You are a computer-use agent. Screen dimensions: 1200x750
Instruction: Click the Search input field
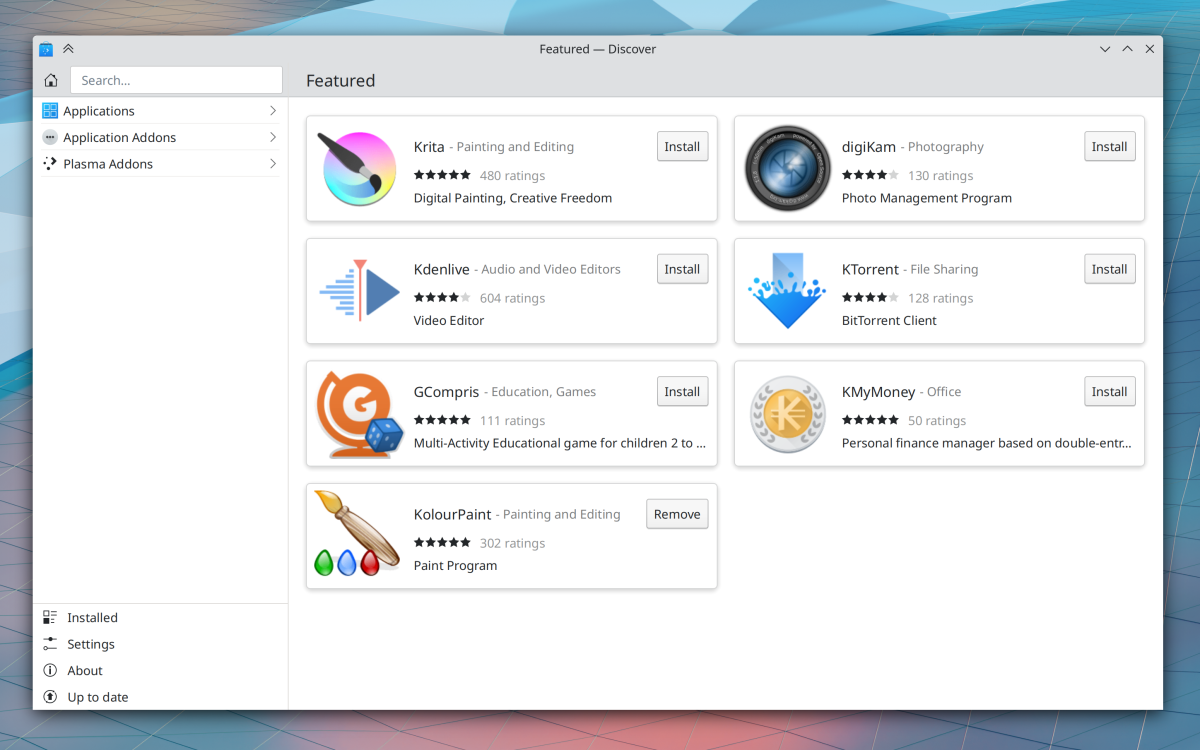176,80
